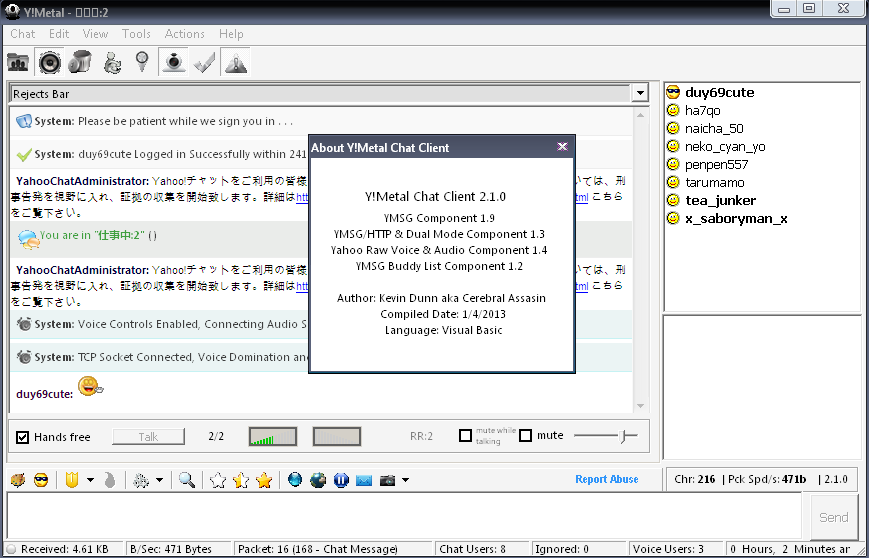Image resolution: width=869 pixels, height=558 pixels.
Task: Click the green microphone level meter
Action: tap(273, 437)
